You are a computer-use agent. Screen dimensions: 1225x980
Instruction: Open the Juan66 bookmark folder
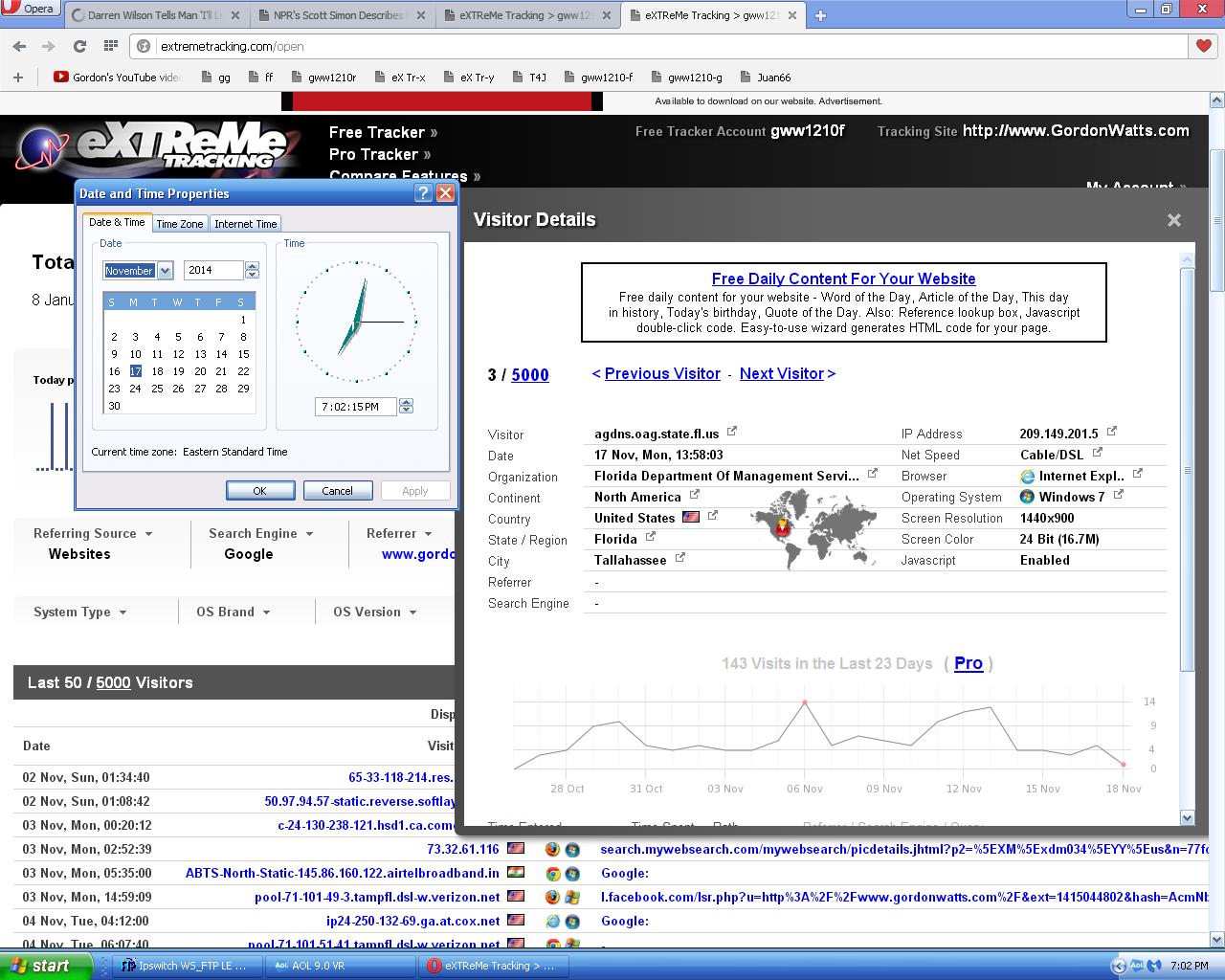[x=765, y=78]
